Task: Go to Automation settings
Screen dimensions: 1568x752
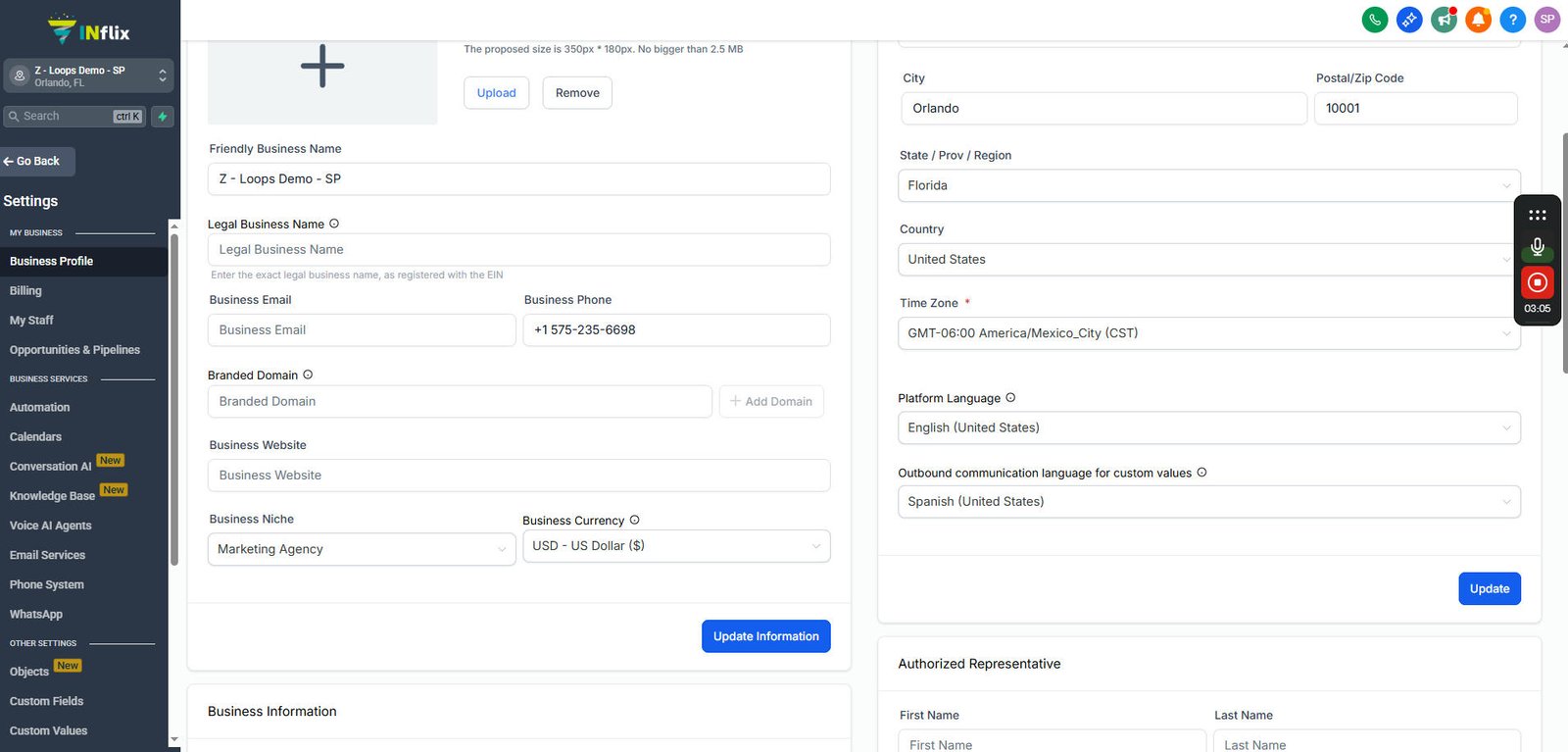Action: (39, 407)
